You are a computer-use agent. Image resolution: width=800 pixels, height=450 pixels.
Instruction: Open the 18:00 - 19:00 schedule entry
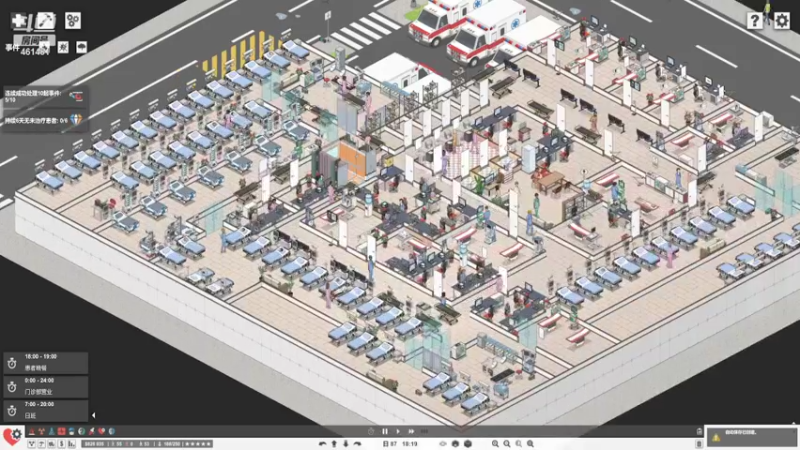pos(46,362)
